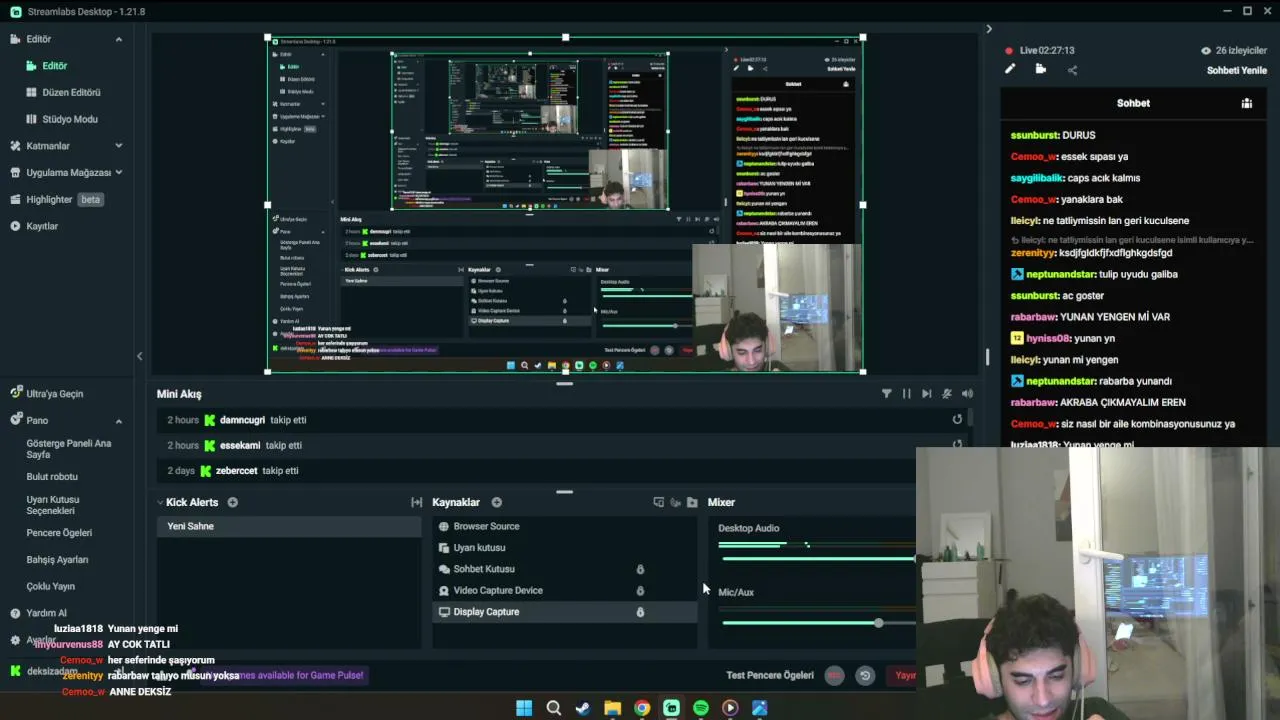This screenshot has height=720, width=1280.
Task: Add a source folder in Kaynaklar
Action: pos(692,502)
